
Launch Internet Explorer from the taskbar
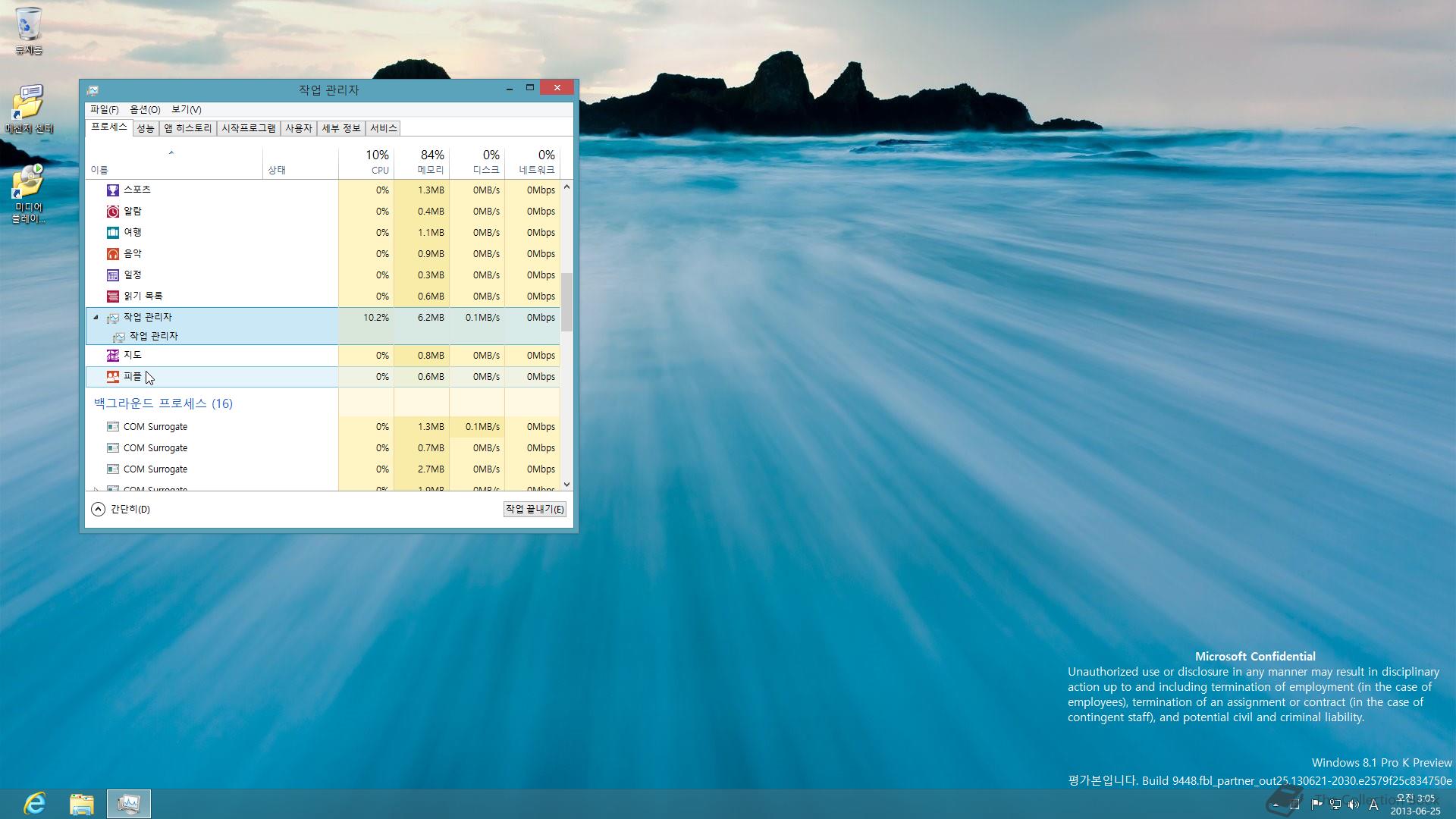click(35, 804)
